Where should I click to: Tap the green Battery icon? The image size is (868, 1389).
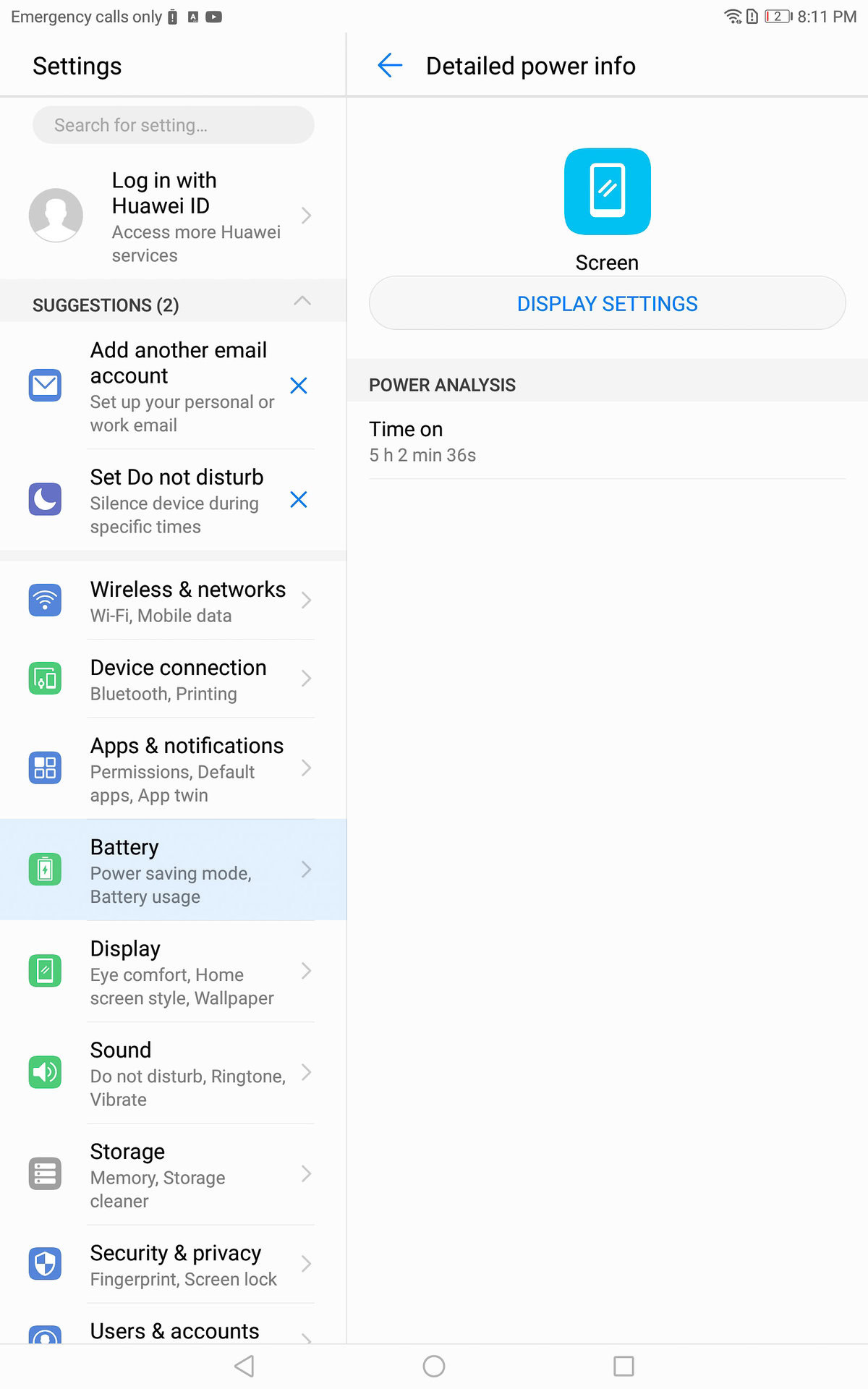pos(45,870)
